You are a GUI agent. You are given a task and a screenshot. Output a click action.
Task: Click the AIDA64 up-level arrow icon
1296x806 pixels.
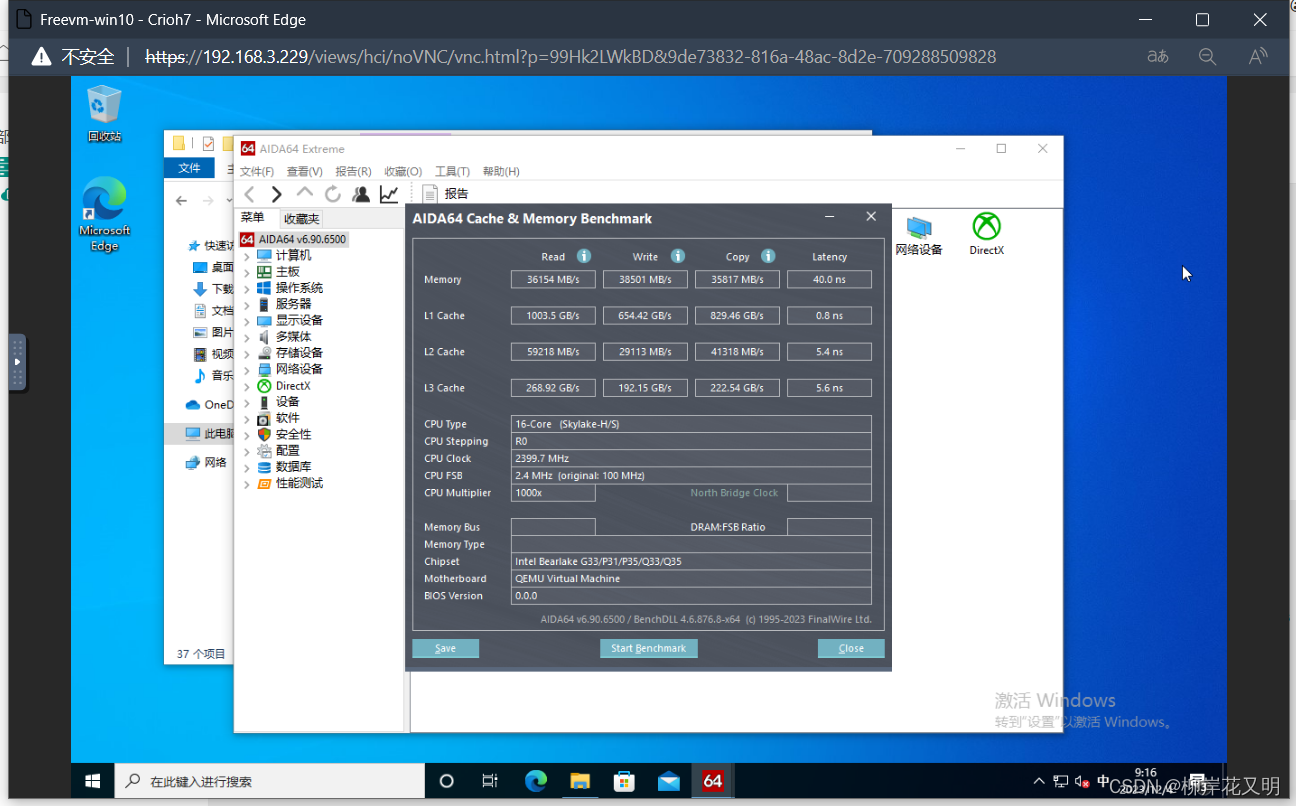305,193
